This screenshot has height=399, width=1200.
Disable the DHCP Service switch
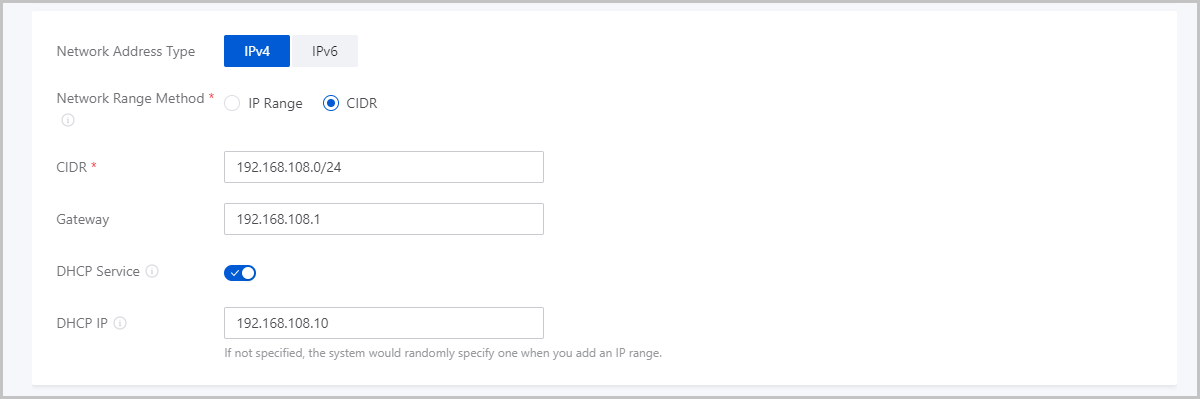(x=240, y=272)
